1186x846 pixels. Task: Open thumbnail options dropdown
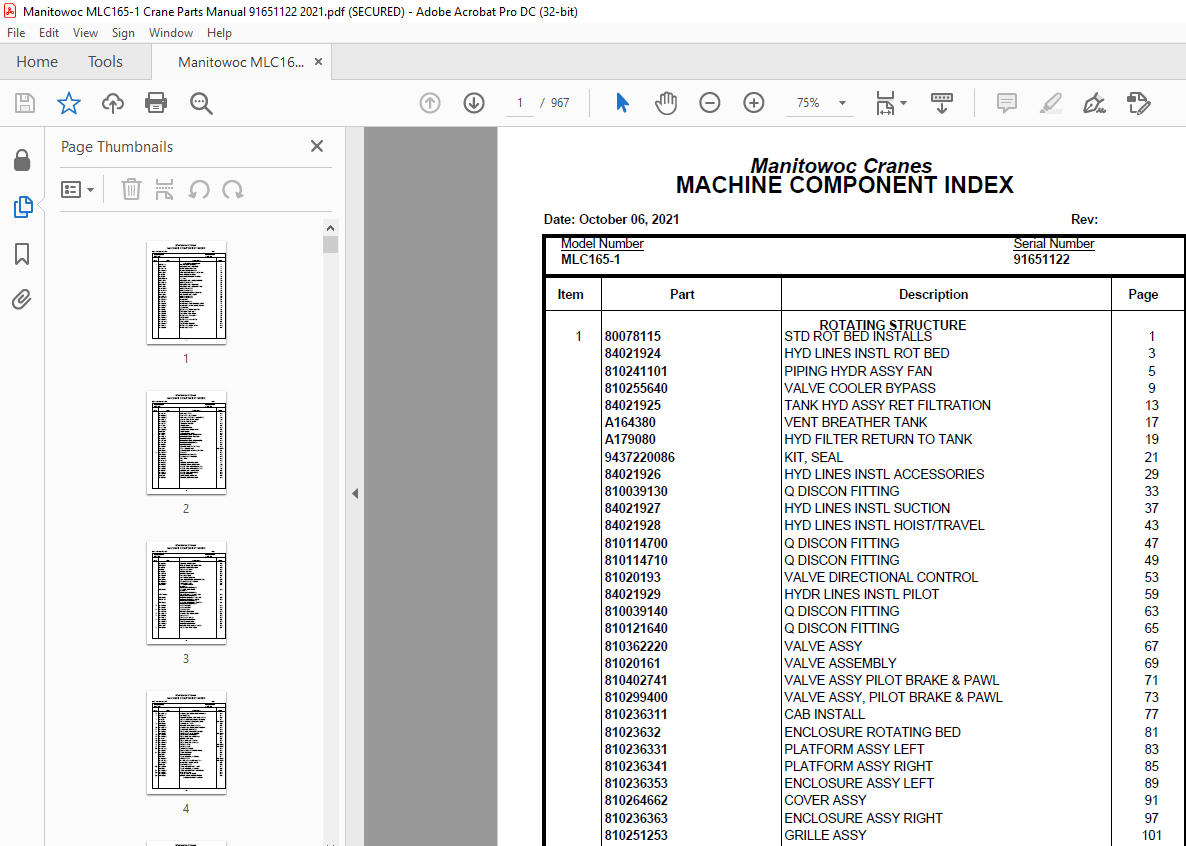pos(77,189)
